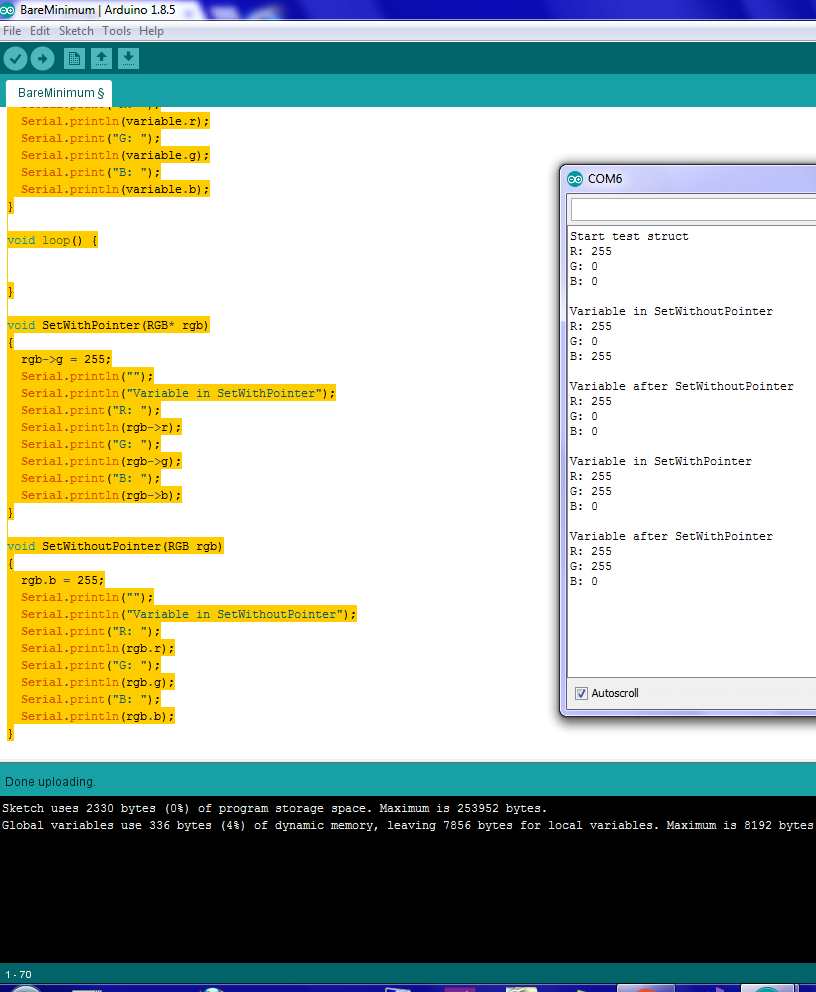Click the Arduino logo in main title bar
The width and height of the screenshot is (816, 992).
[7, 9]
